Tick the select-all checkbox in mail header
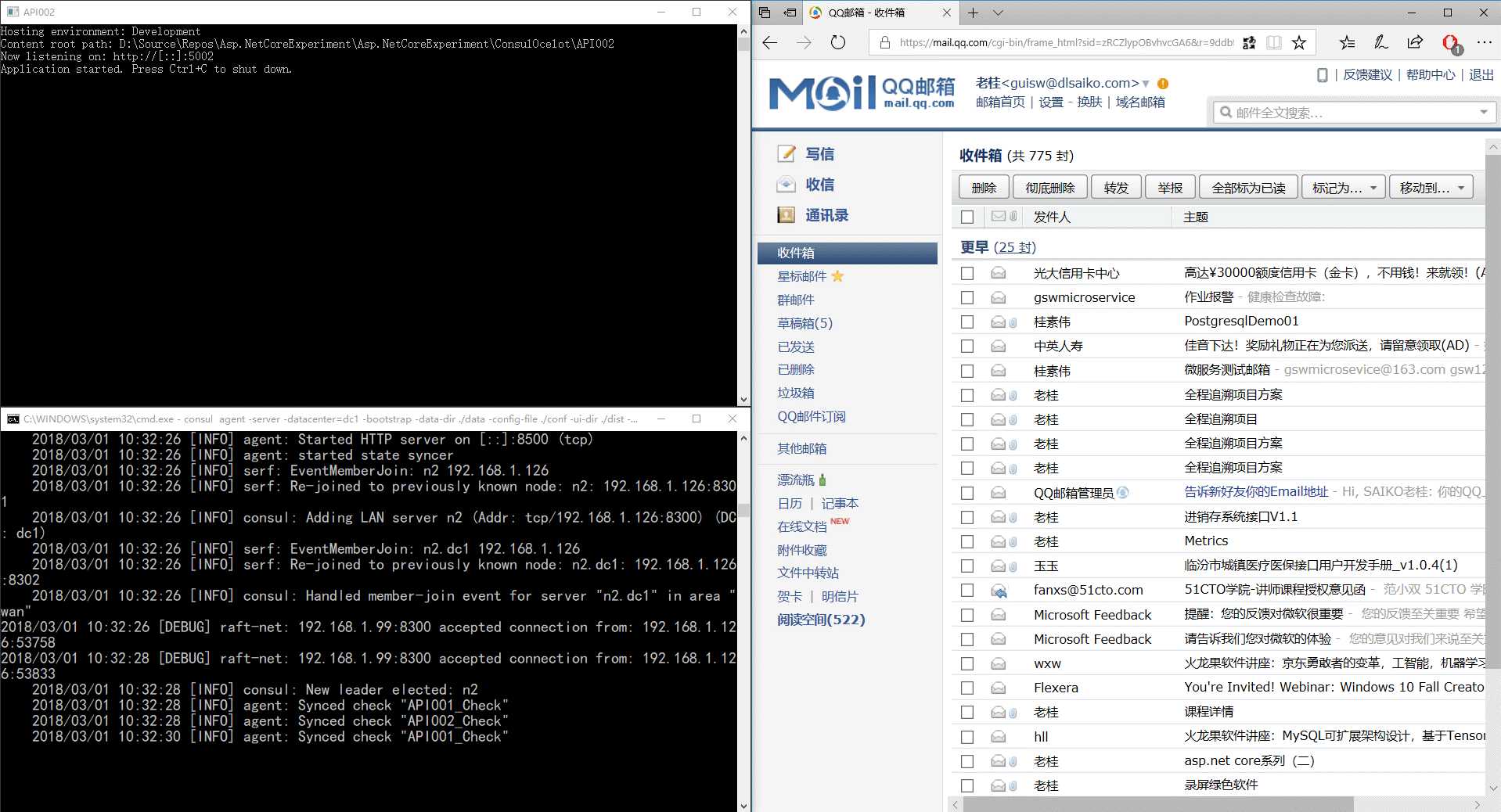The image size is (1501, 812). click(967, 217)
